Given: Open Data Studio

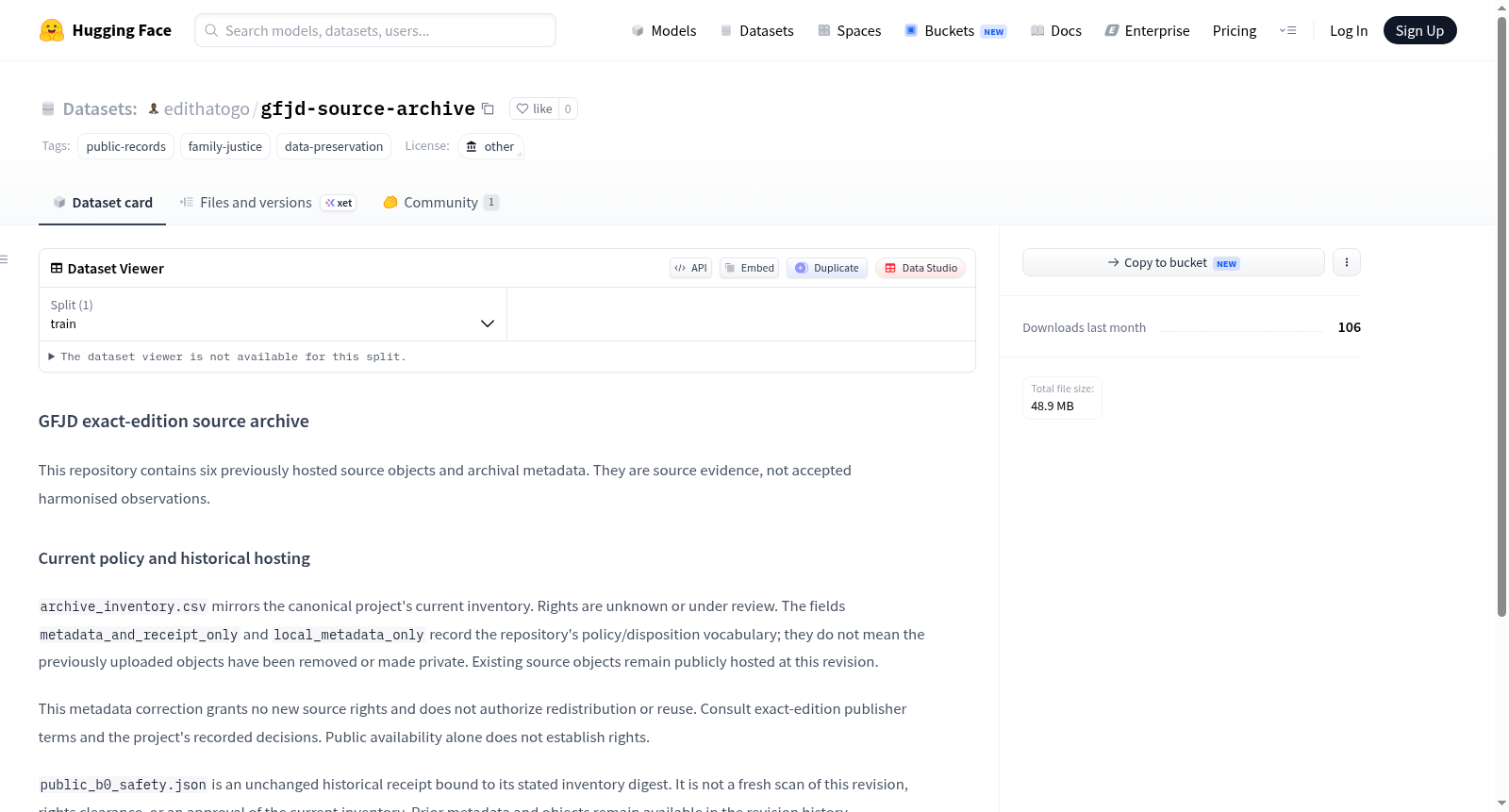Looking at the screenshot, I should pyautogui.click(x=920, y=268).
